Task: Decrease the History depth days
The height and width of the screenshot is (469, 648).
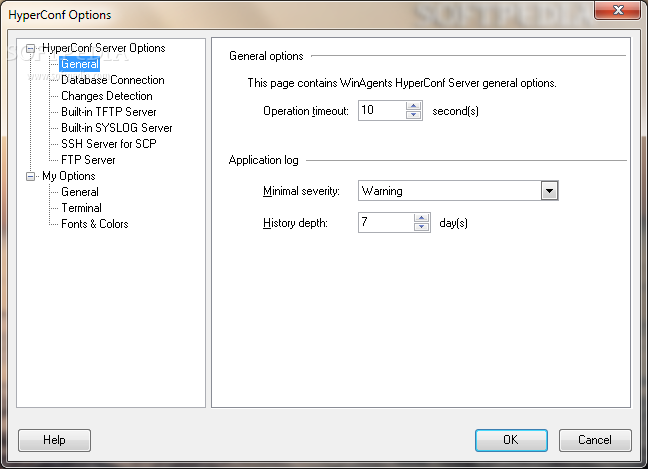Action: [x=422, y=227]
